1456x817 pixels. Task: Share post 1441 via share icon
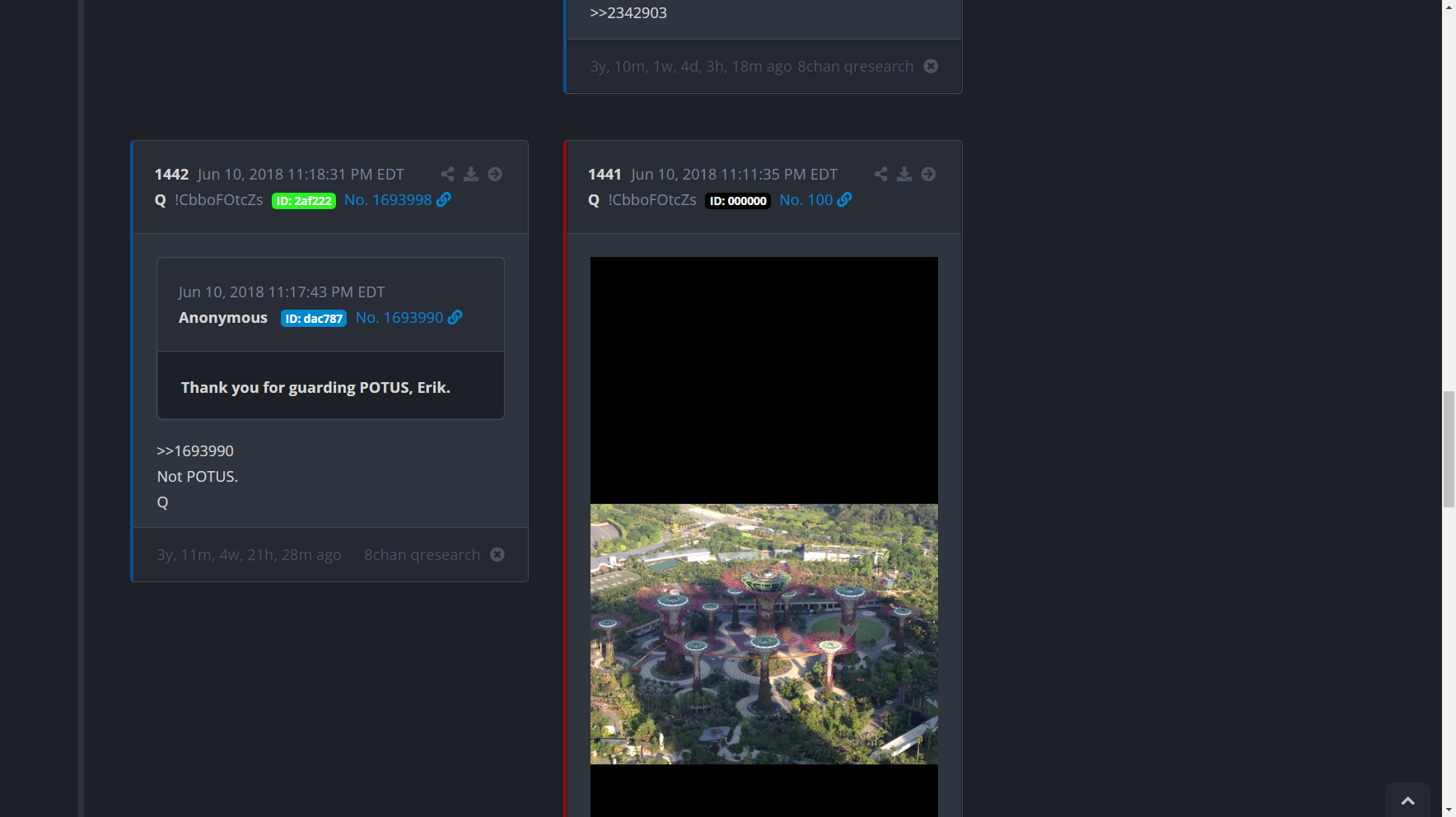(881, 174)
